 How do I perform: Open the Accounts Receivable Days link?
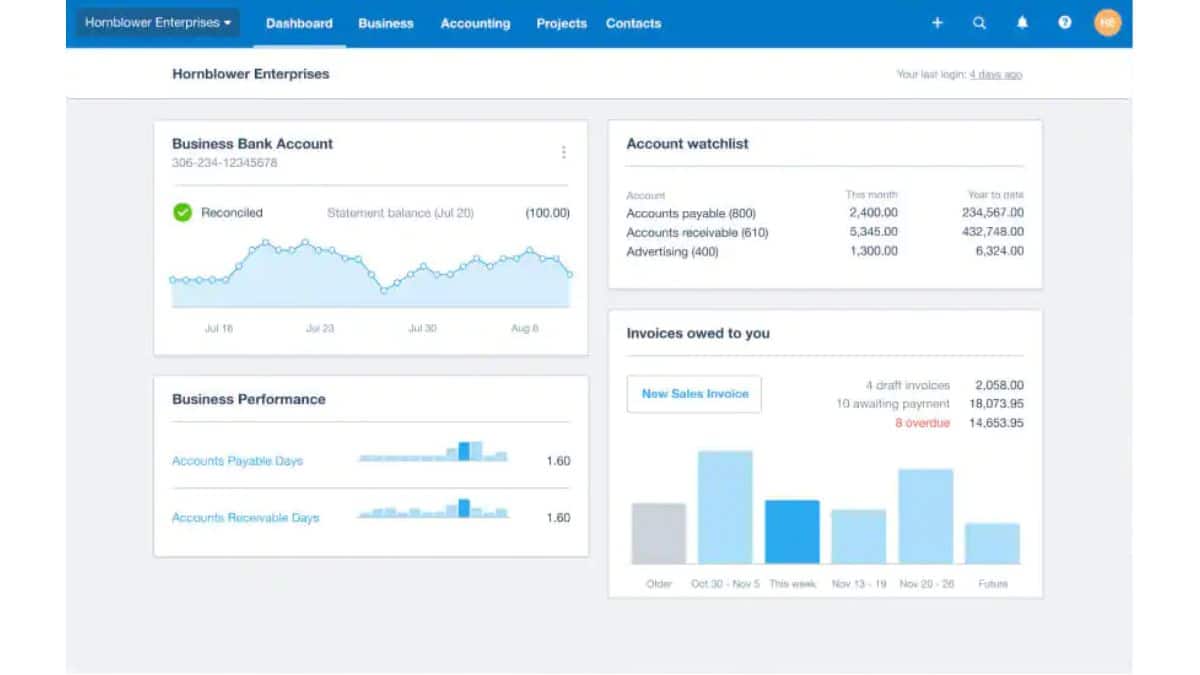245,518
